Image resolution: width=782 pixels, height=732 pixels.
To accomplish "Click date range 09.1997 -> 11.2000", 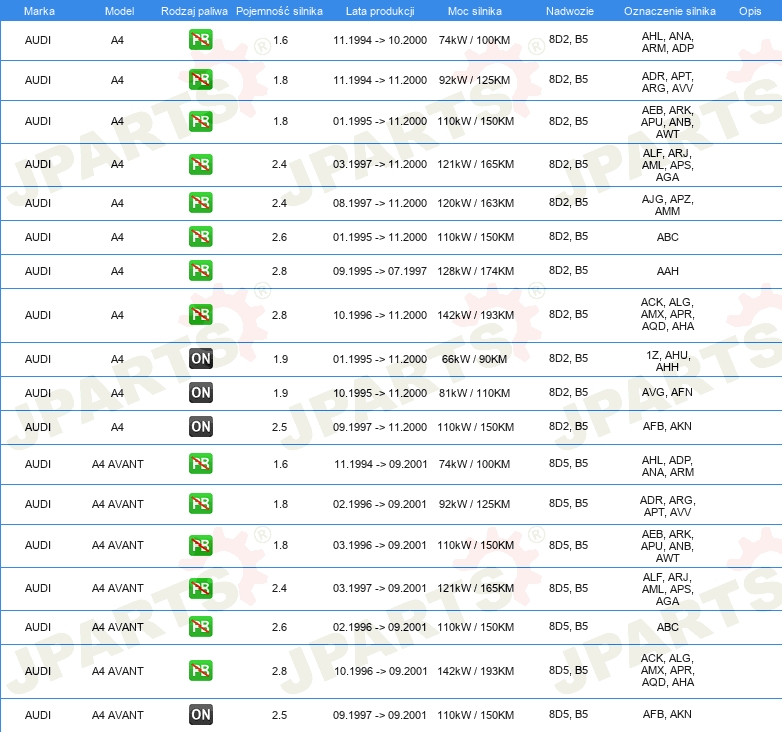I will pyautogui.click(x=380, y=427).
